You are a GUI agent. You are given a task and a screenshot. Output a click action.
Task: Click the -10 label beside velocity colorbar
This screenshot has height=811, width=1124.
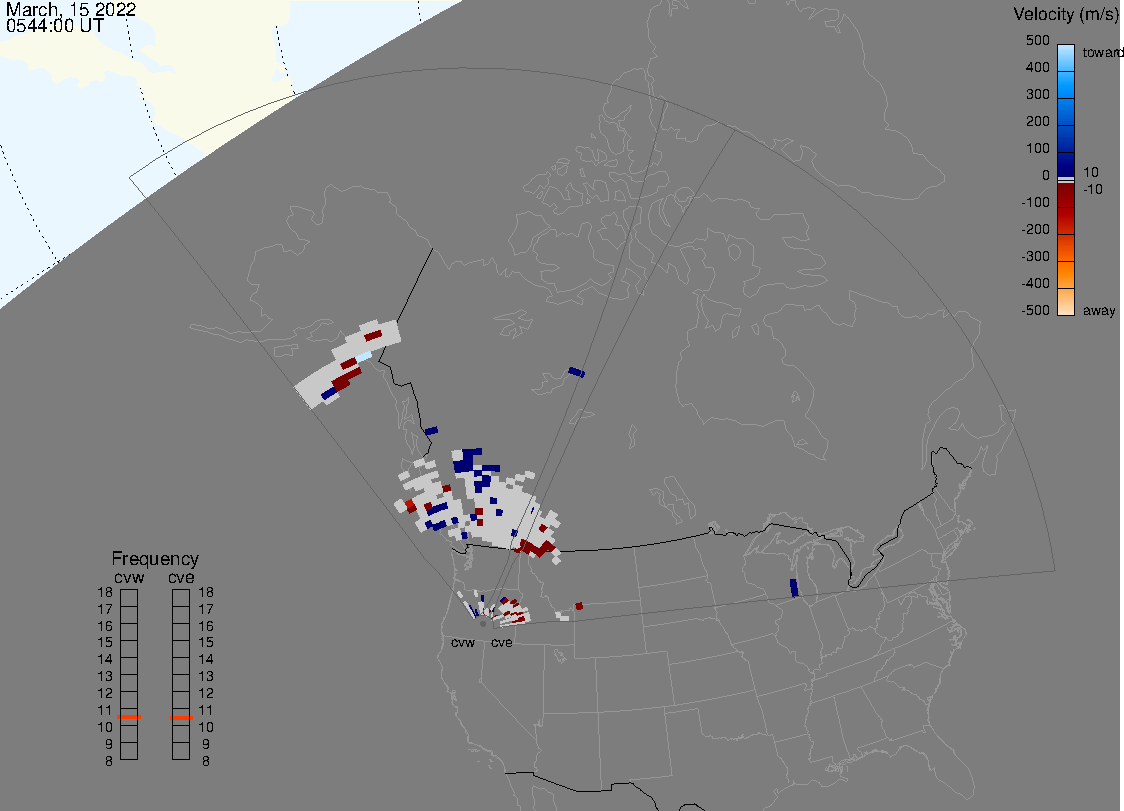[x=1092, y=189]
